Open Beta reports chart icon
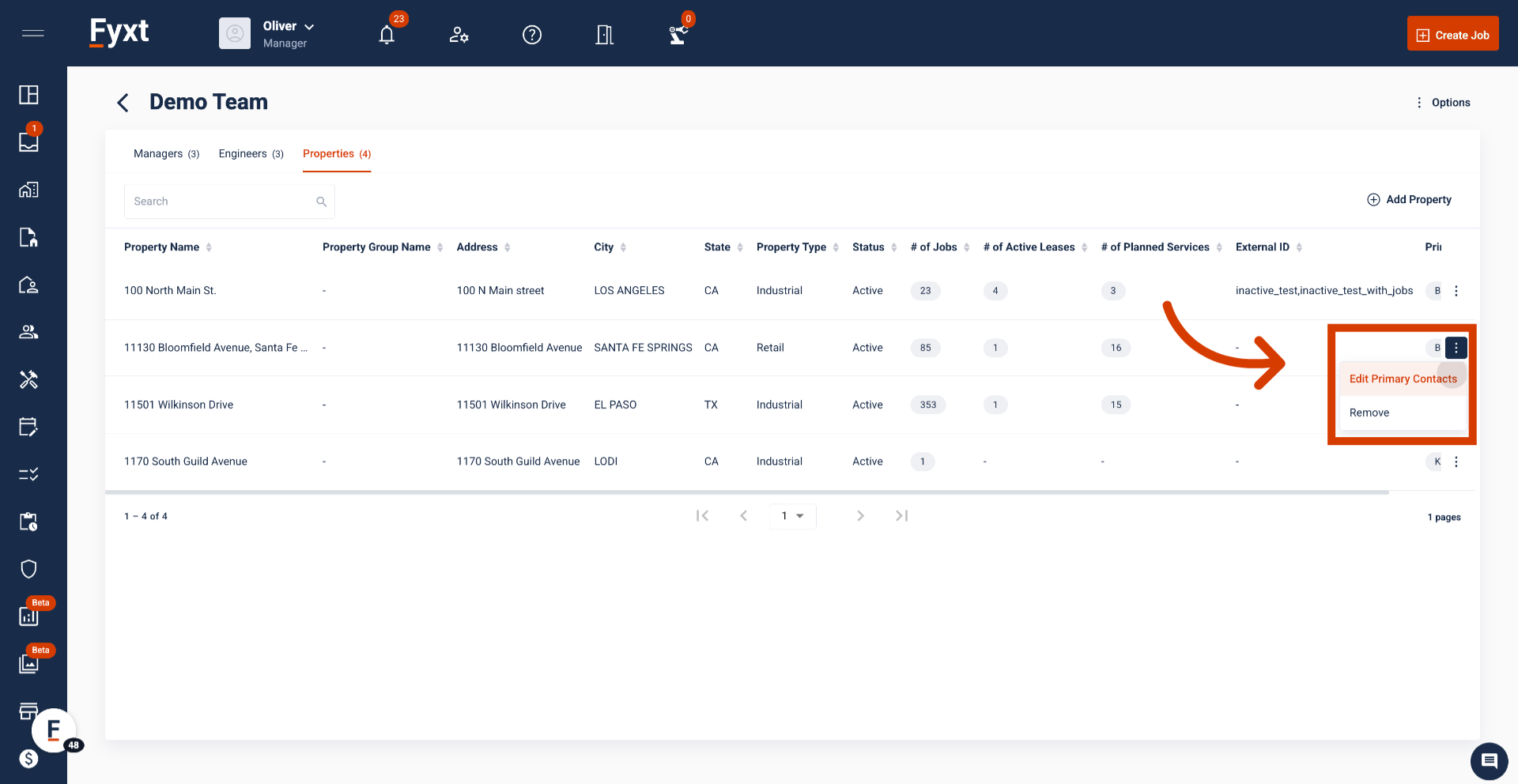Image resolution: width=1518 pixels, height=784 pixels. coord(28,616)
